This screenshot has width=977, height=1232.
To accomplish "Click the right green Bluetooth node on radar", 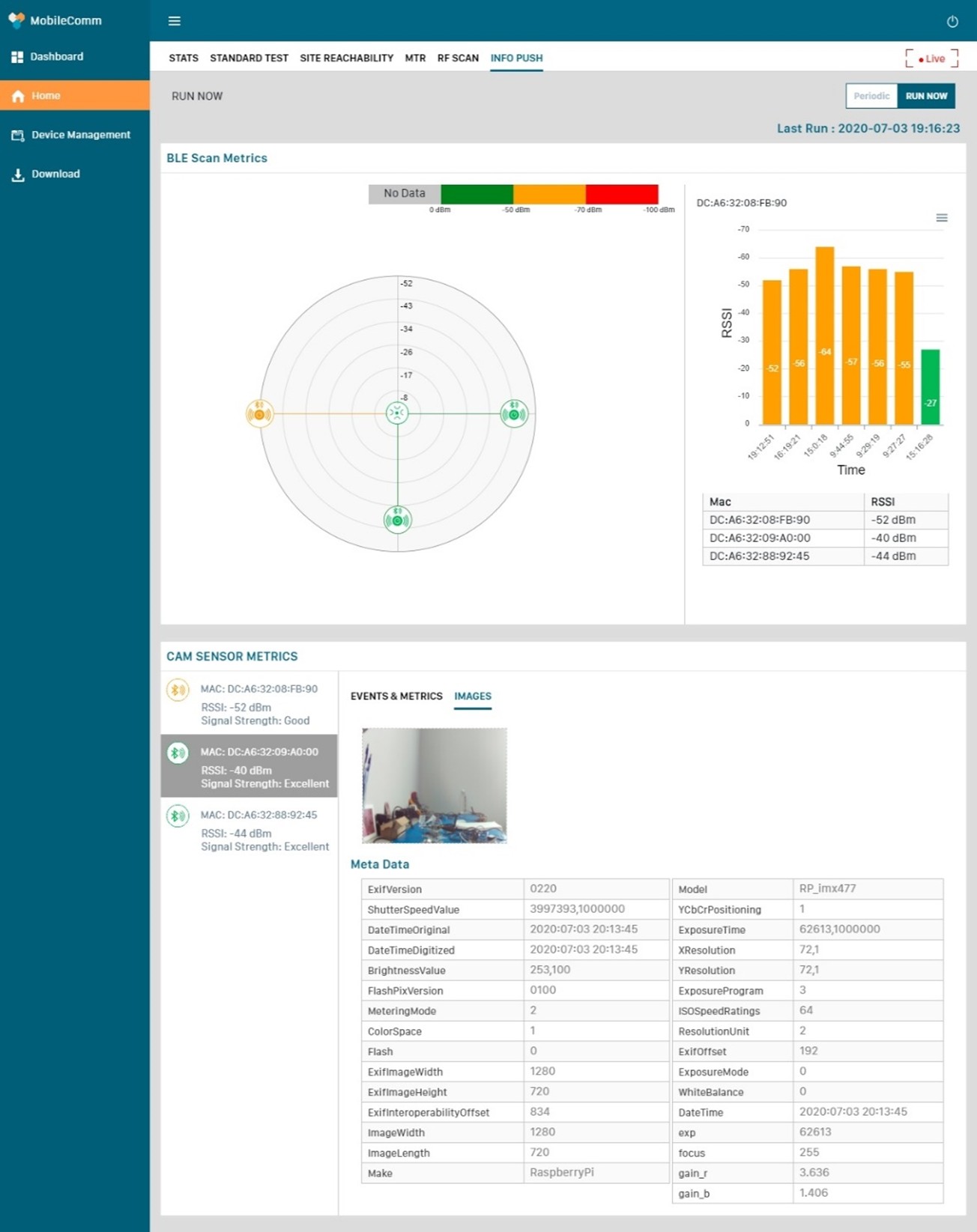I will tap(514, 413).
